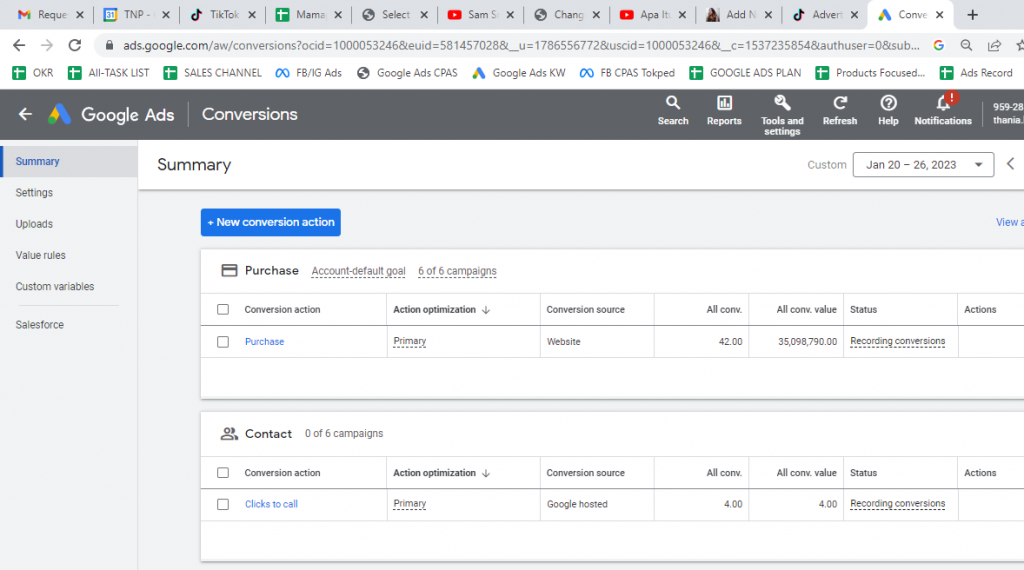Open the Google Ads KW bookmark

tap(519, 73)
